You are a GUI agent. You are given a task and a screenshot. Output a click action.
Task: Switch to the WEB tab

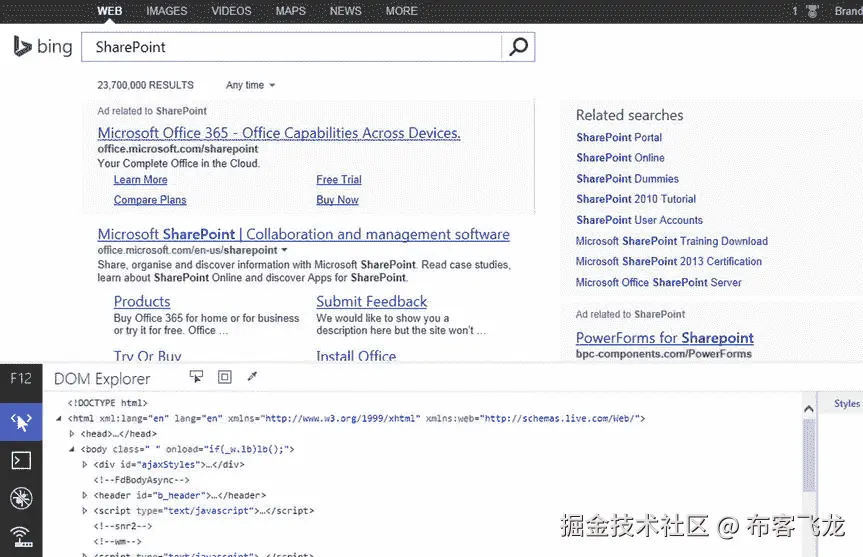click(x=110, y=11)
